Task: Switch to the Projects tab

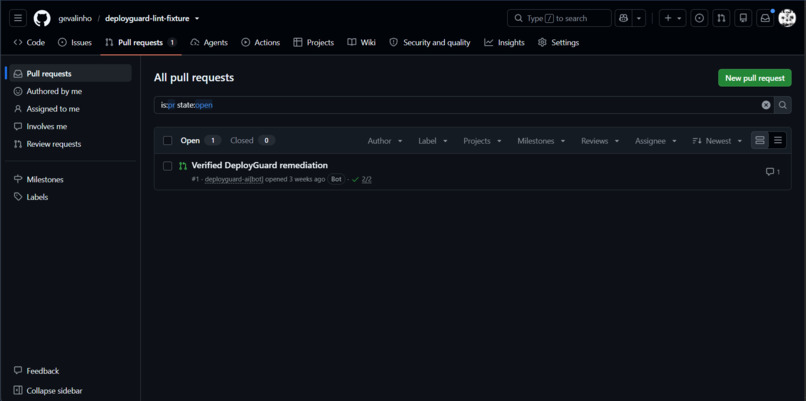Action: [314, 43]
